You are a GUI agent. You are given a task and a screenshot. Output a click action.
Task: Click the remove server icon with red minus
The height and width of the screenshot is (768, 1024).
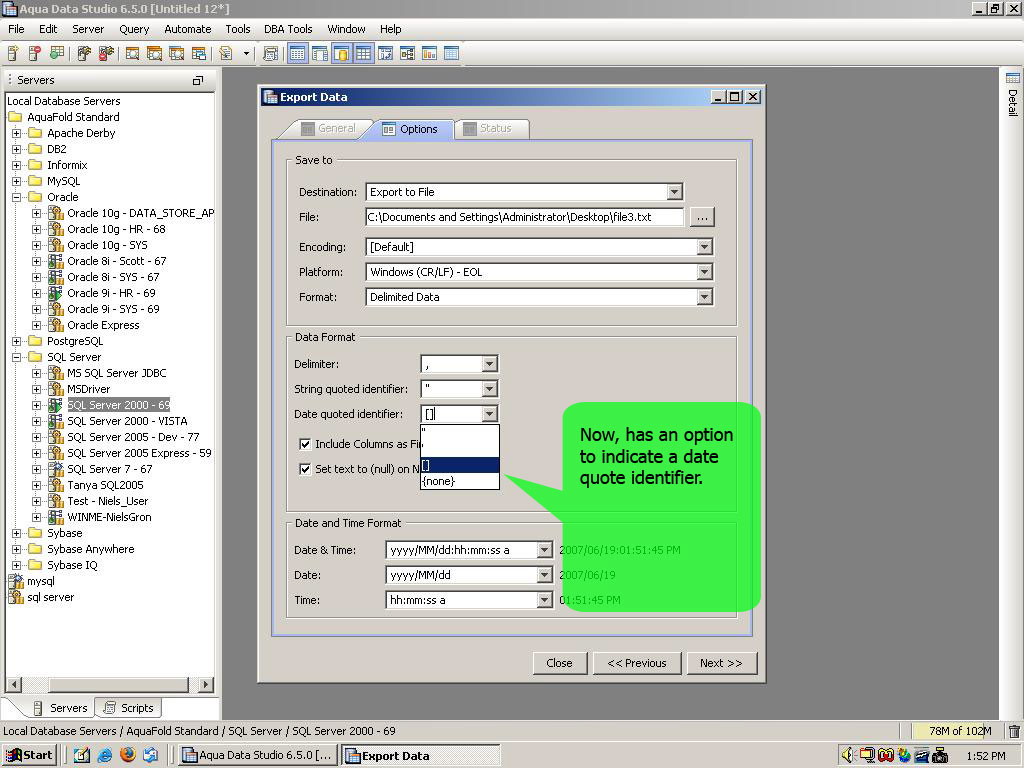[x=35, y=54]
